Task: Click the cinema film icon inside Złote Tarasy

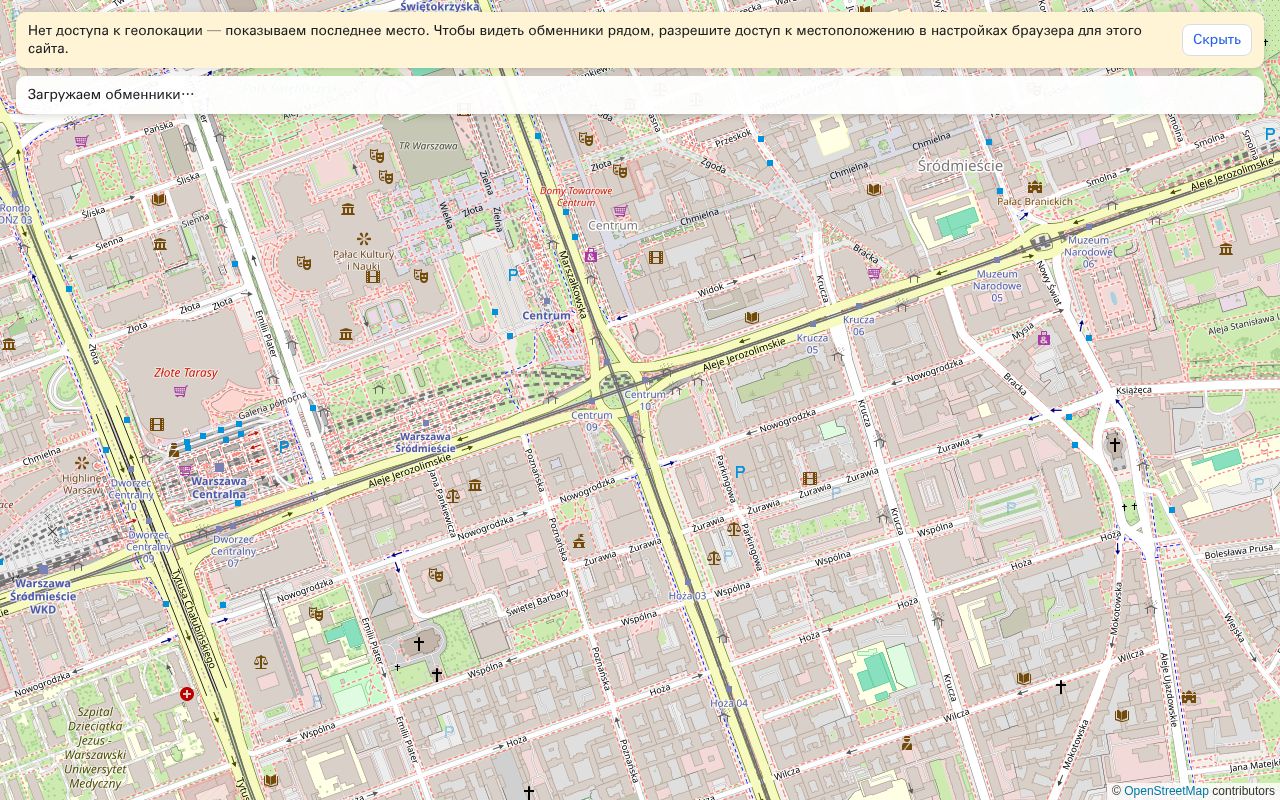Action: coord(156,424)
